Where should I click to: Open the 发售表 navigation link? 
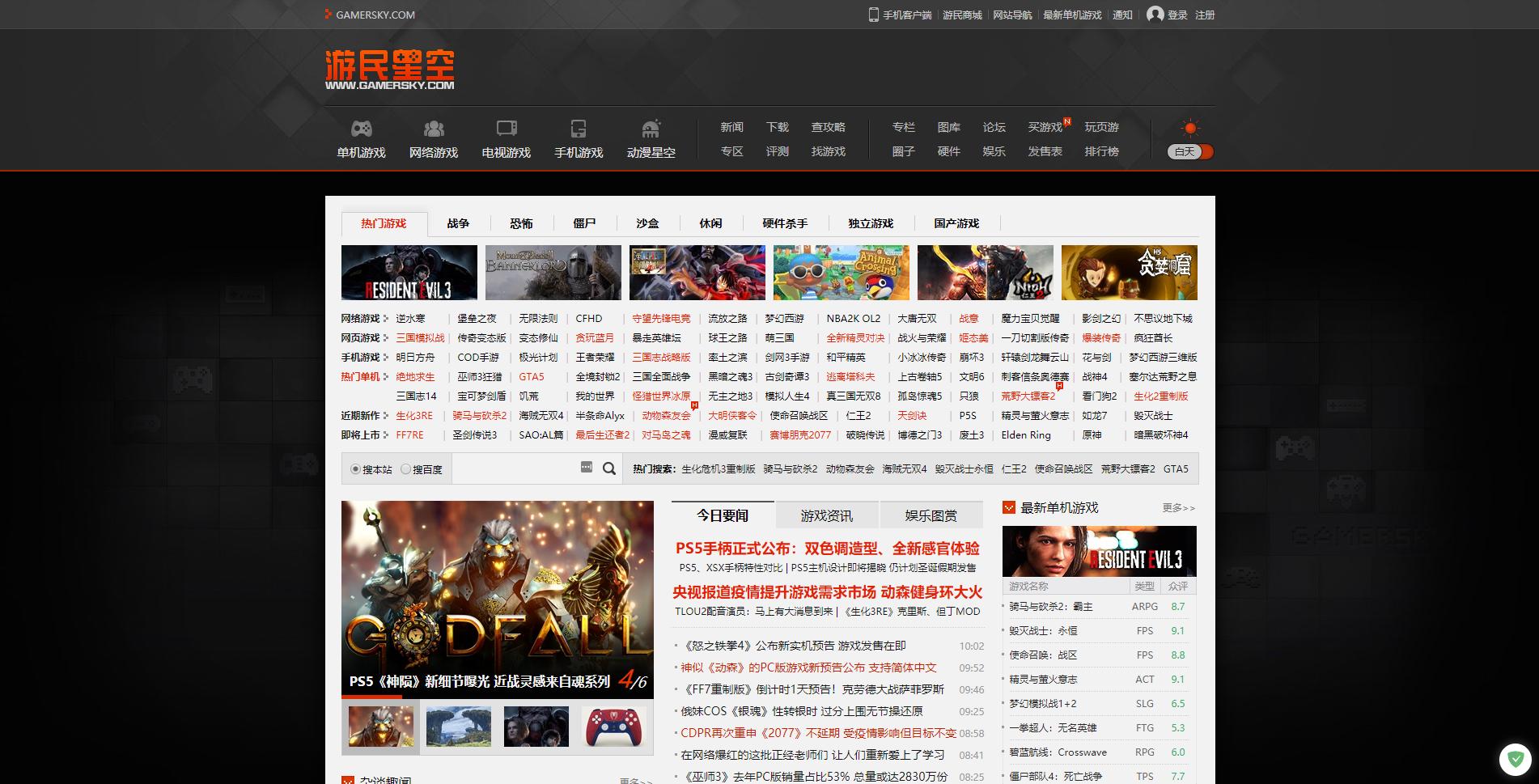[1045, 151]
